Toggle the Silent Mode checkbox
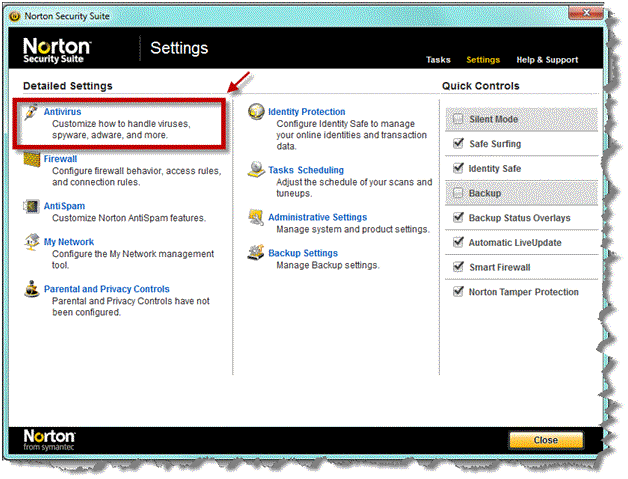The image size is (628, 479). click(458, 119)
